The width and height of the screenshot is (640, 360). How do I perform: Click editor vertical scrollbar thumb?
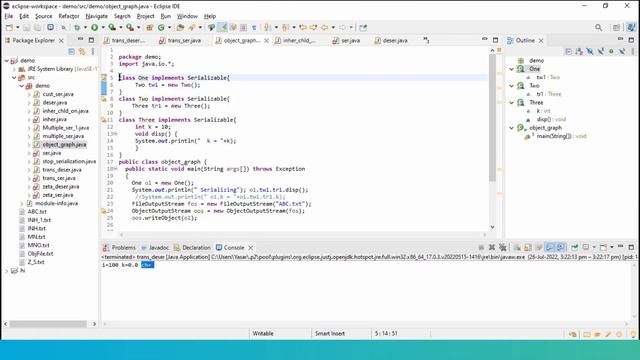(492, 118)
